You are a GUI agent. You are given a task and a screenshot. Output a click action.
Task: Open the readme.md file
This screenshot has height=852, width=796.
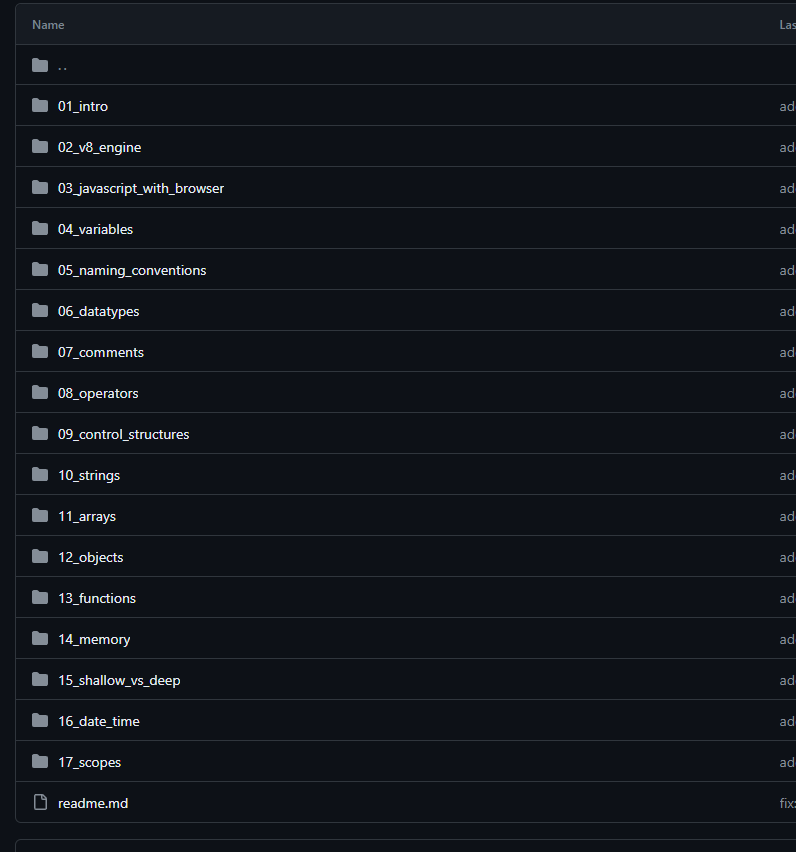click(x=92, y=803)
